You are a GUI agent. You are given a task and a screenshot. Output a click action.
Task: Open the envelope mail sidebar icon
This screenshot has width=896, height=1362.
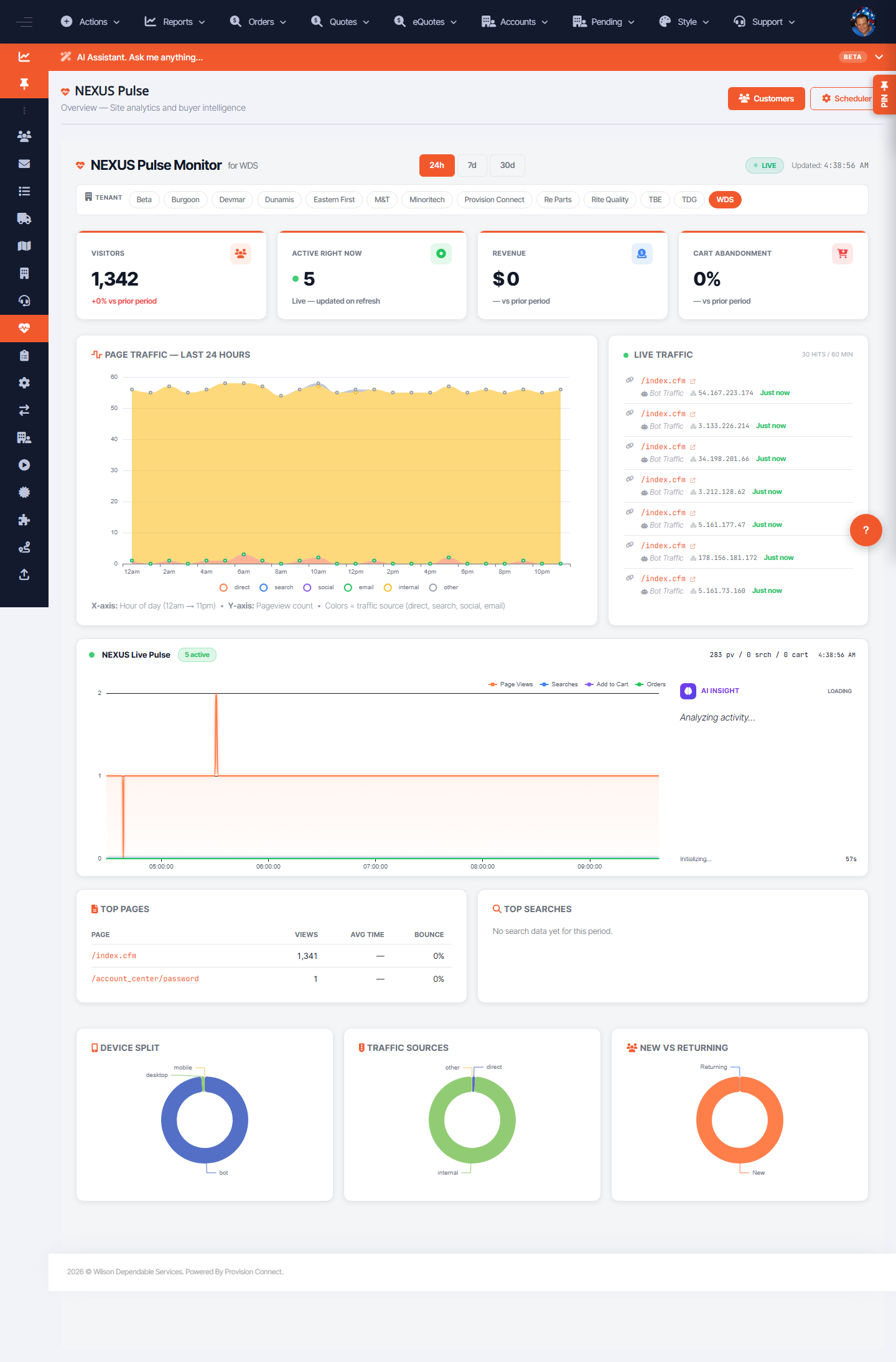click(x=24, y=164)
